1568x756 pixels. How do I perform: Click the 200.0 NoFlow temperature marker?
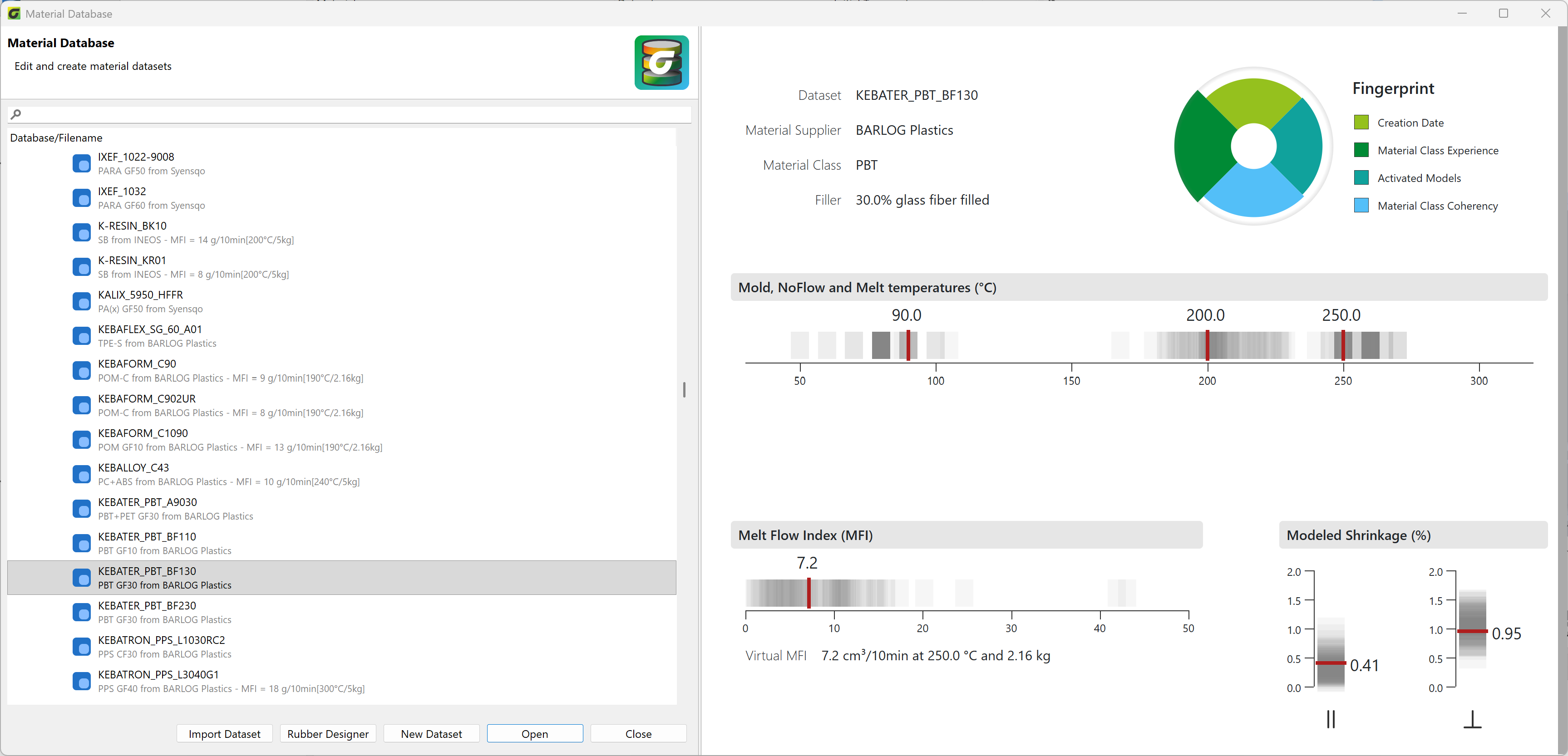[1208, 345]
